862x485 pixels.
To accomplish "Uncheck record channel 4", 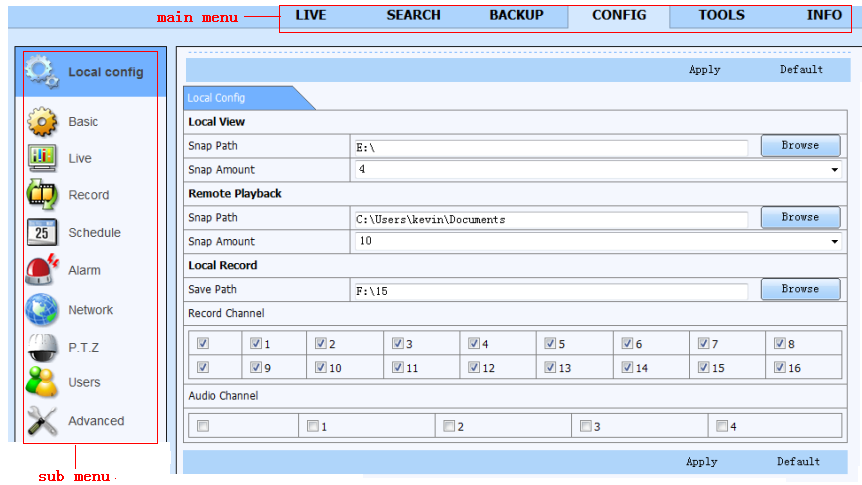I will point(473,343).
